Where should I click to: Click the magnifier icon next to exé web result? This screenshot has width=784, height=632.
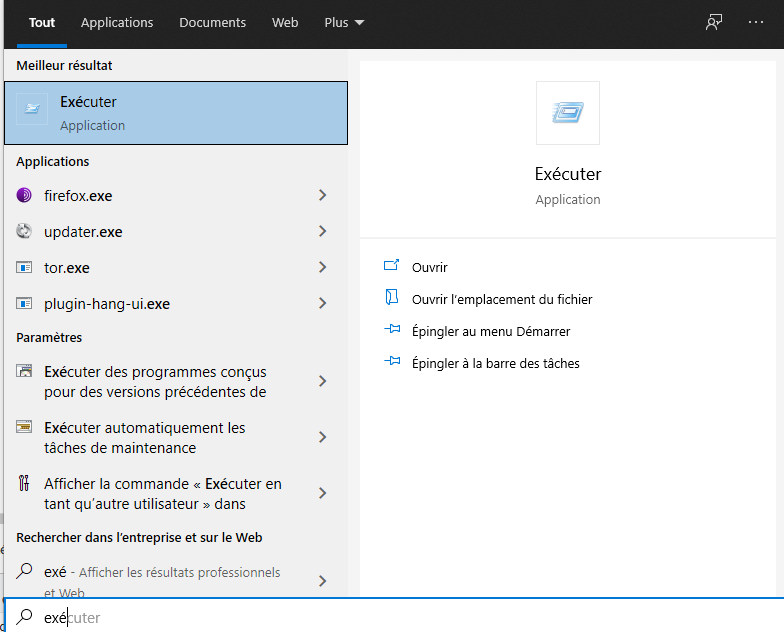tap(24, 570)
